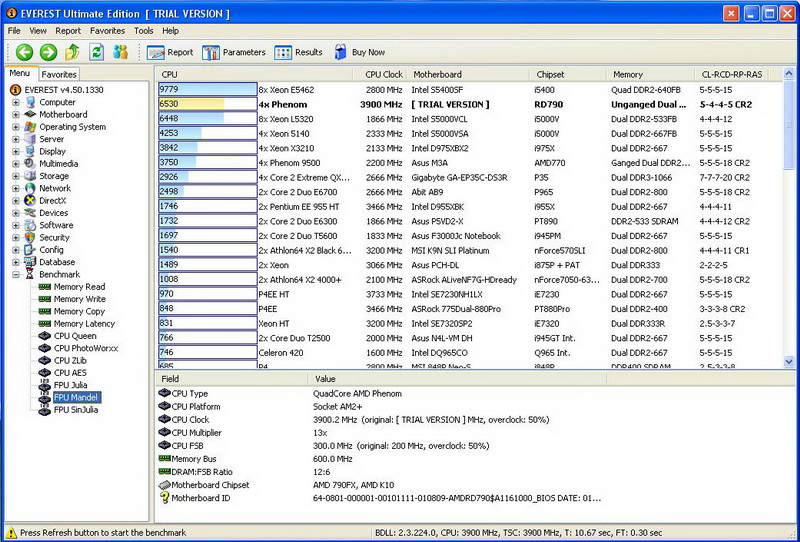The height and width of the screenshot is (542, 800).
Task: Select the 8x Xeon E5462 result row
Action: (x=469, y=90)
